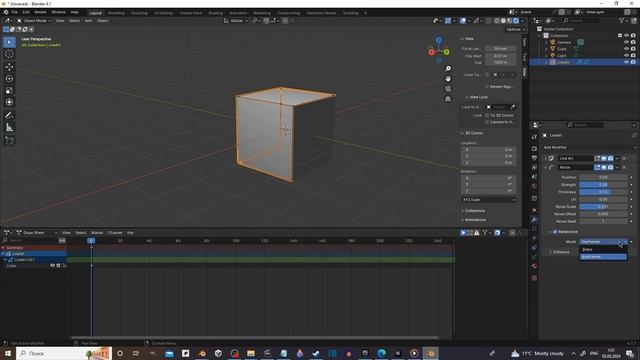Choose Keyframes in Mode dropdown list

pyautogui.click(x=603, y=257)
